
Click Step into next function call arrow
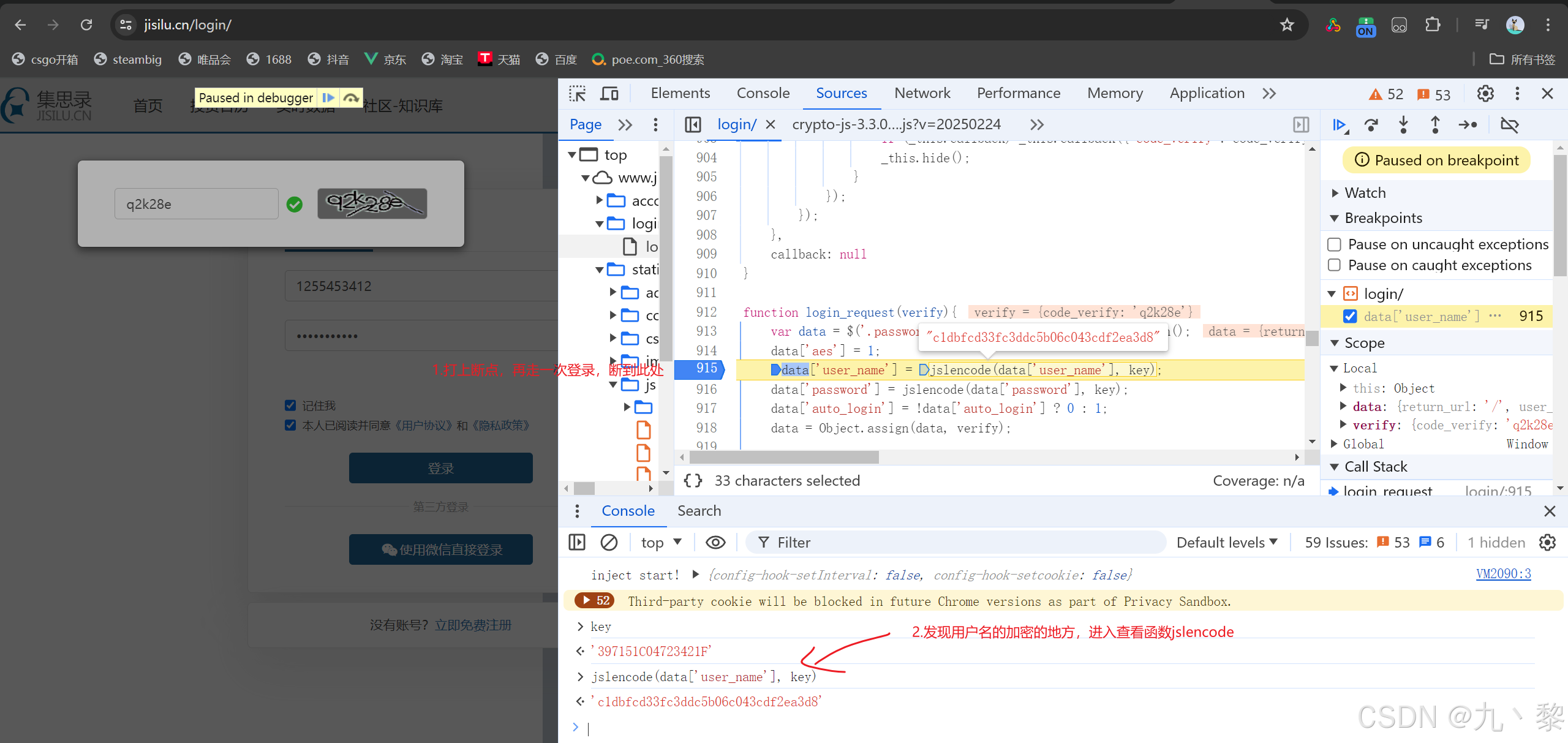(1403, 125)
